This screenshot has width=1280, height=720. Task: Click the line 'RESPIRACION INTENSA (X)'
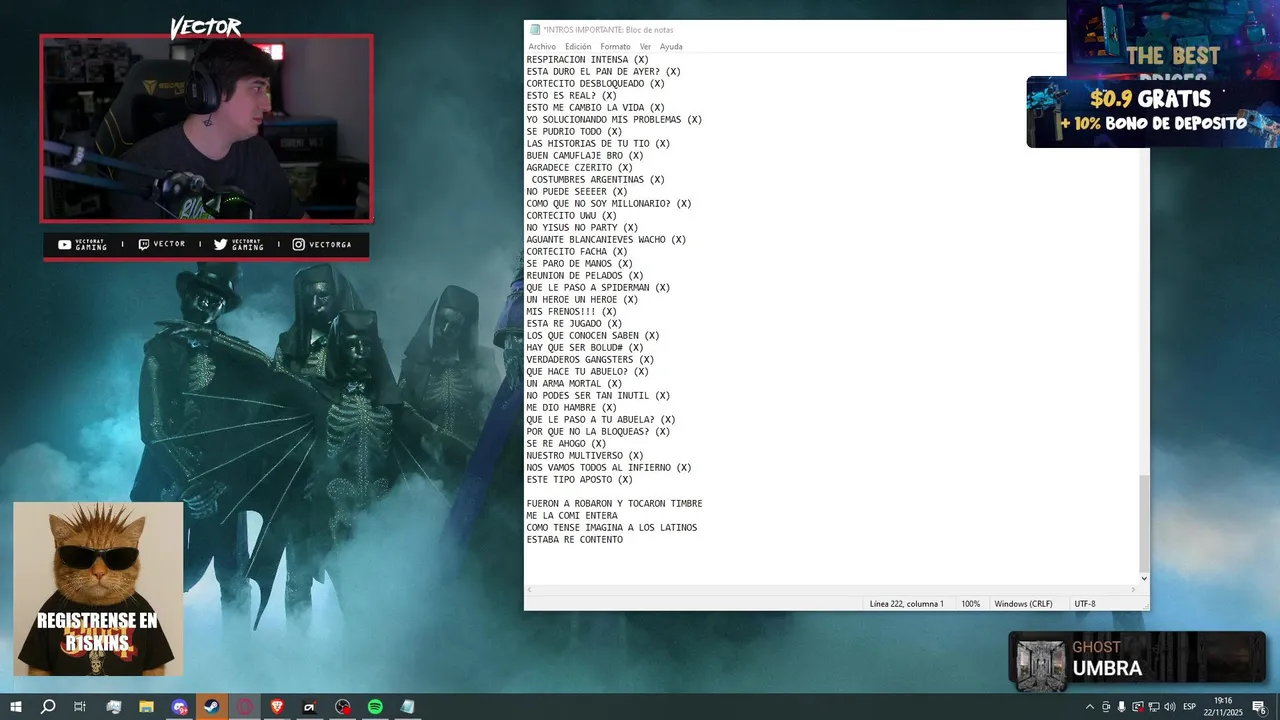[588, 60]
